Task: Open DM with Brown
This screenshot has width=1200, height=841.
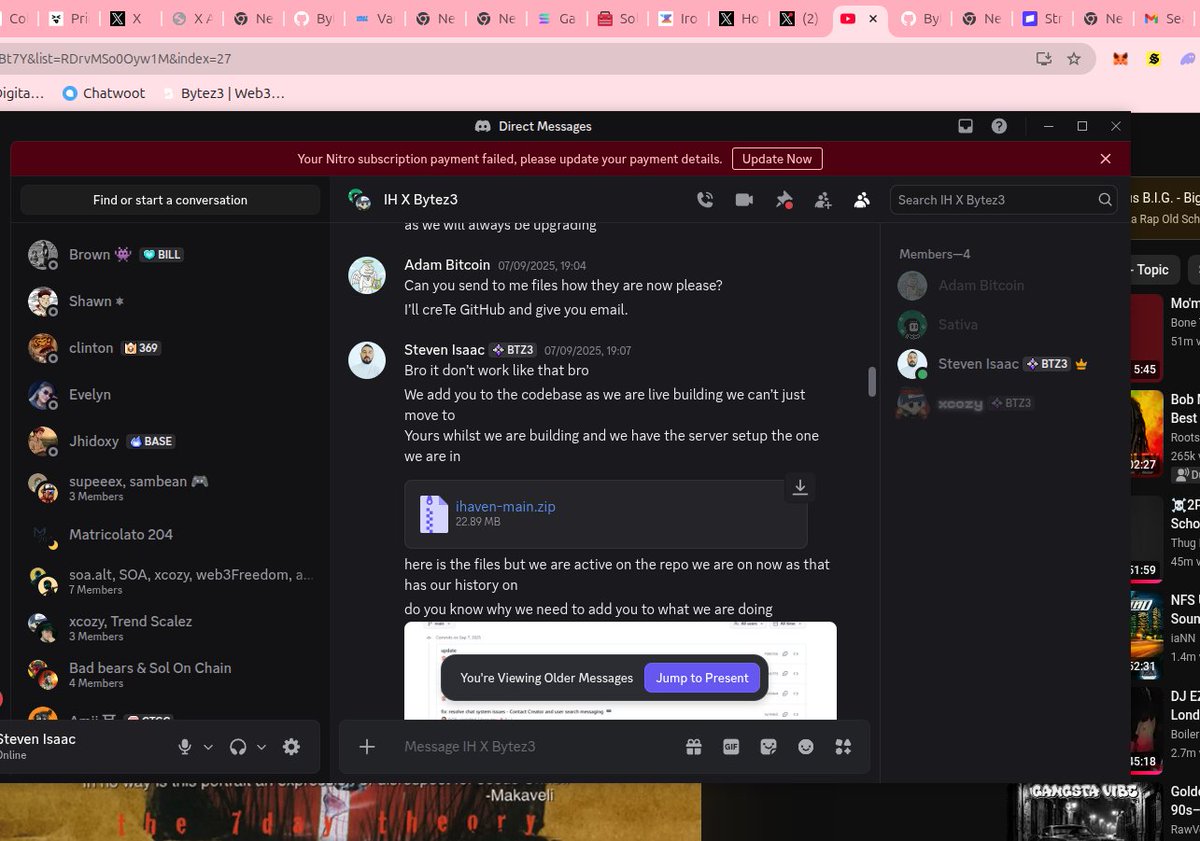Action: point(170,255)
